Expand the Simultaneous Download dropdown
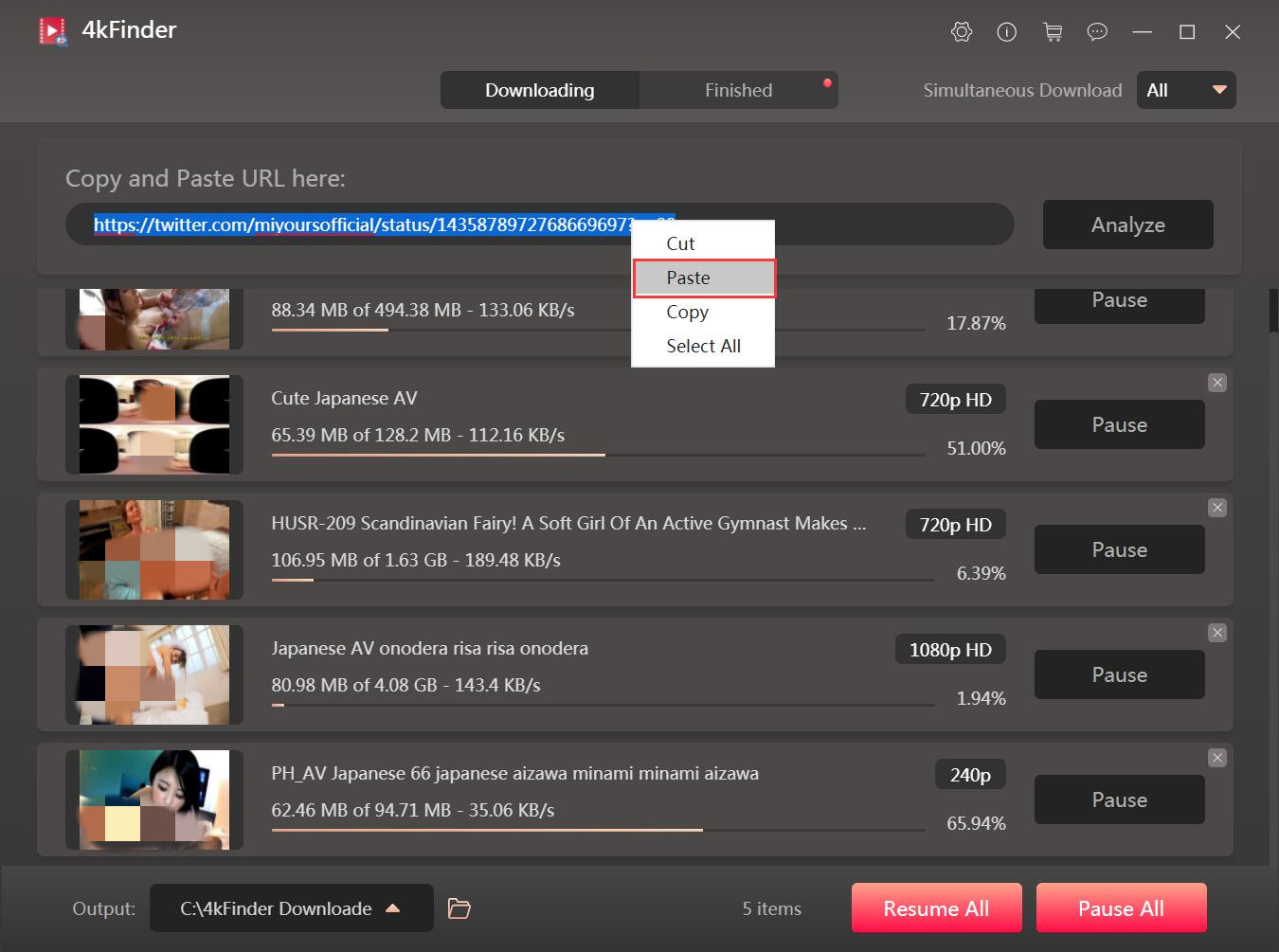This screenshot has width=1279, height=952. [x=1185, y=90]
